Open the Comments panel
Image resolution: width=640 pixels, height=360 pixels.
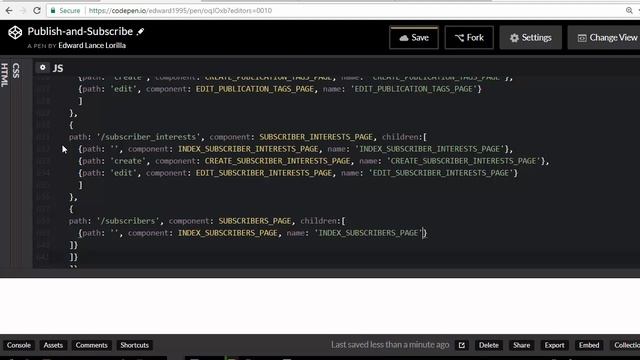coord(91,345)
